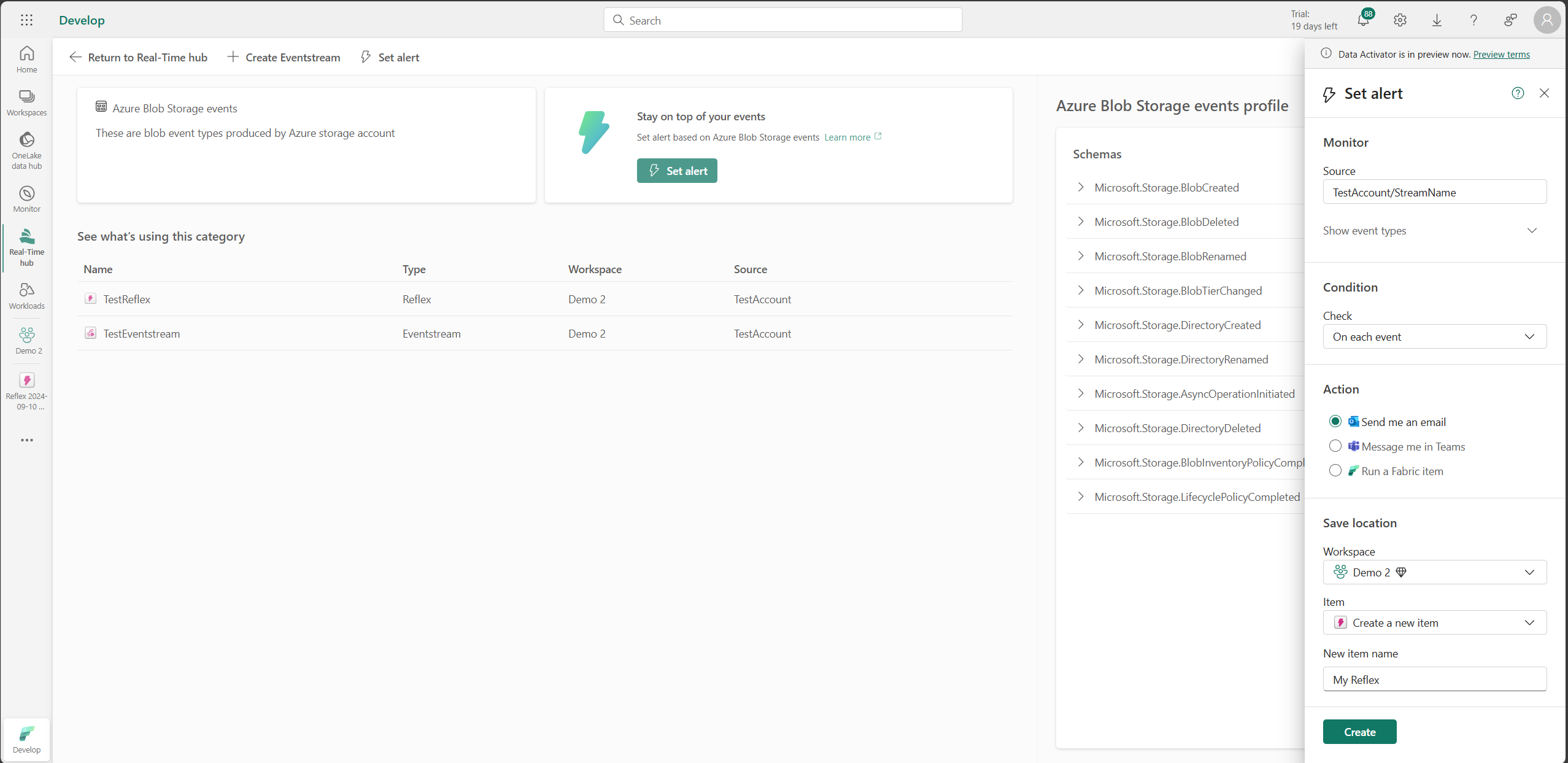This screenshot has width=1568, height=763.
Task: Open Workspaces in the sidebar
Action: tap(26, 103)
